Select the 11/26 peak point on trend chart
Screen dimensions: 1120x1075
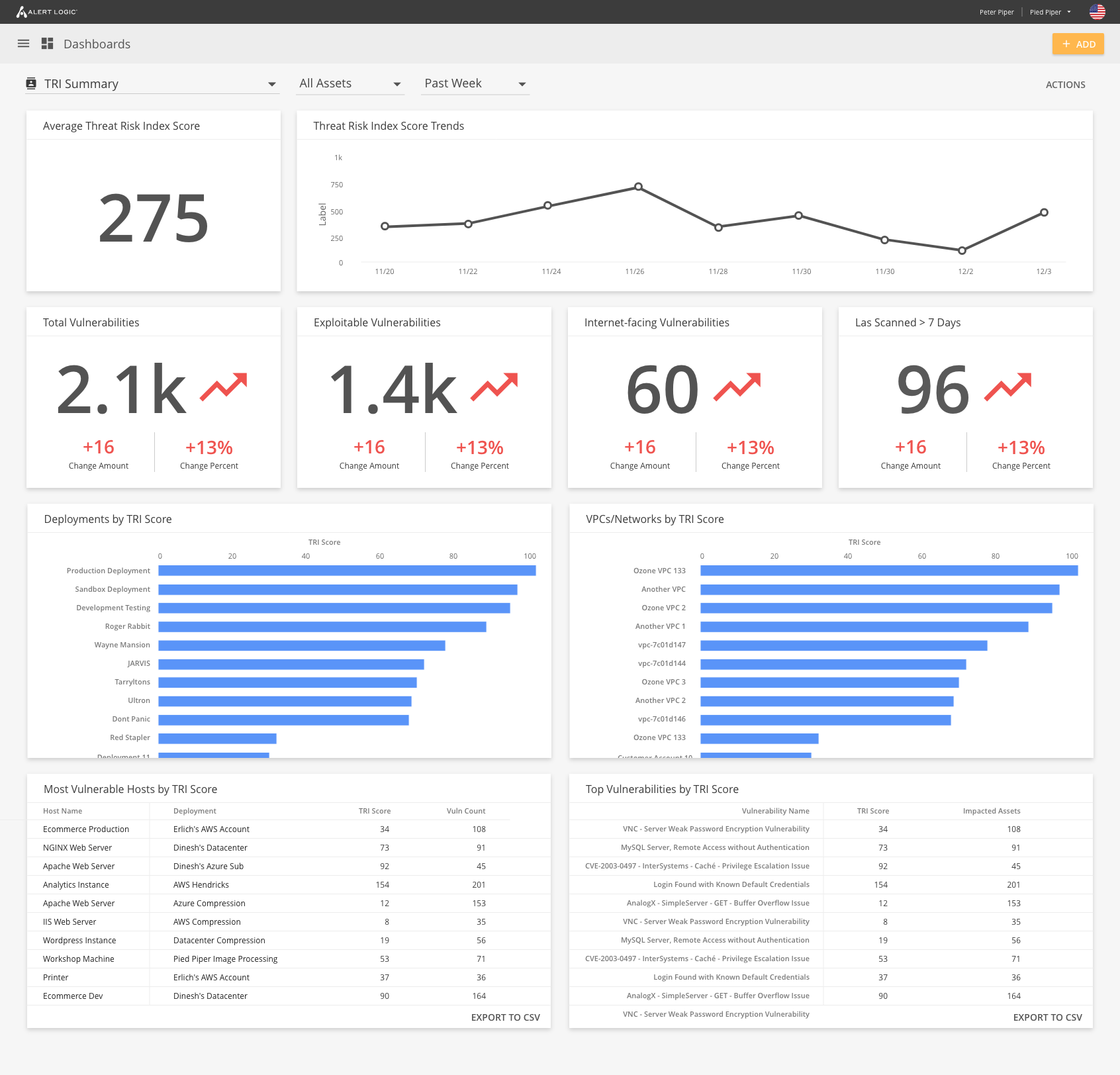[638, 187]
